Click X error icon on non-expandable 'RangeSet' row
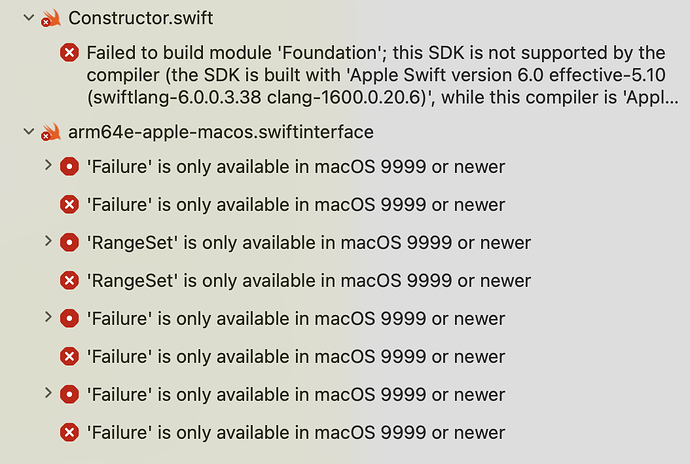690x464 pixels. pyautogui.click(x=69, y=281)
